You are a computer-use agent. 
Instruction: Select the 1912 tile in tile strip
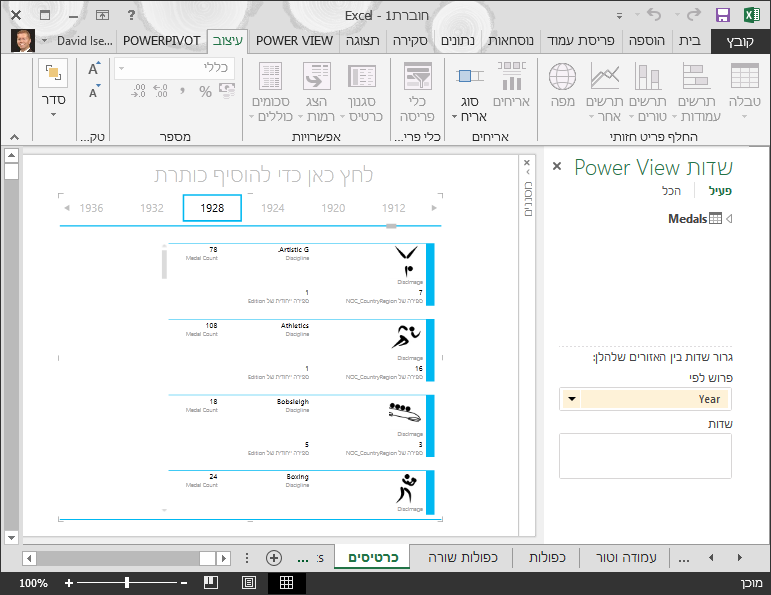[x=394, y=208]
